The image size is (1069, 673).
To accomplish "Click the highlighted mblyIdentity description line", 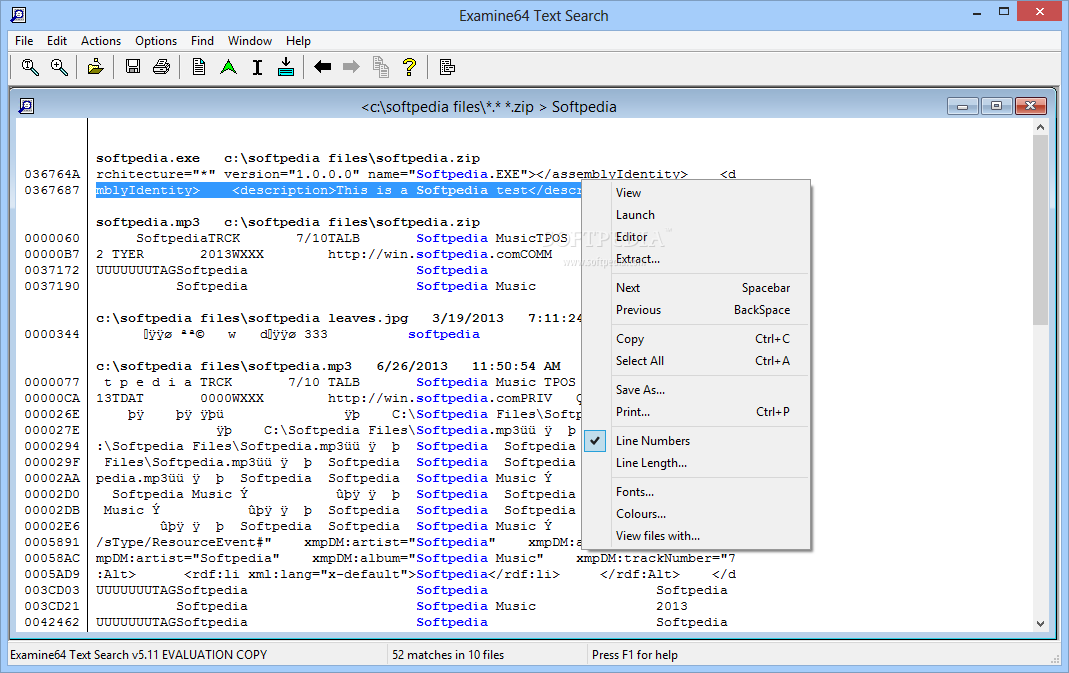I will pos(338,190).
